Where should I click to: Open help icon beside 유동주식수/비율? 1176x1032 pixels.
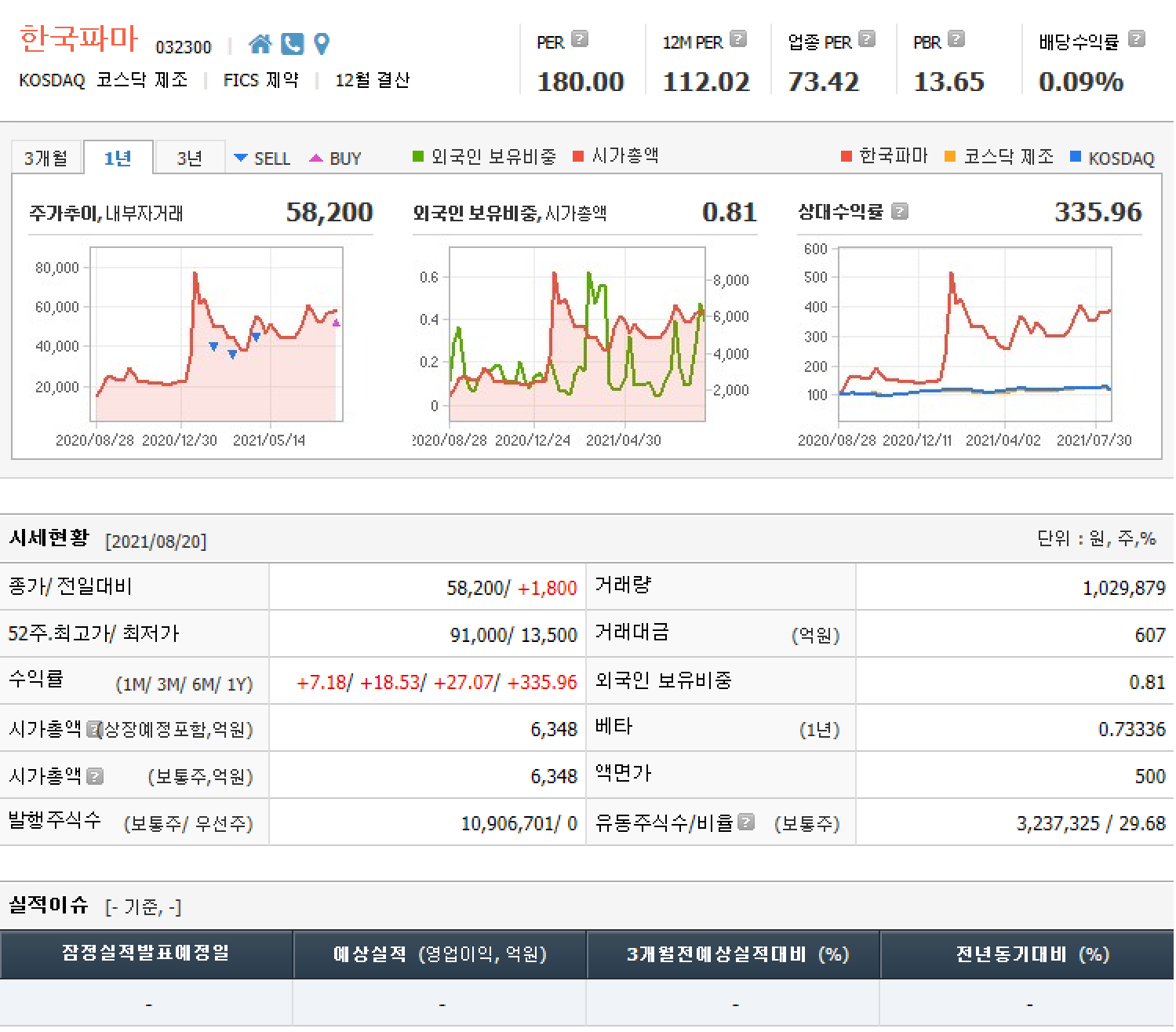tap(746, 822)
